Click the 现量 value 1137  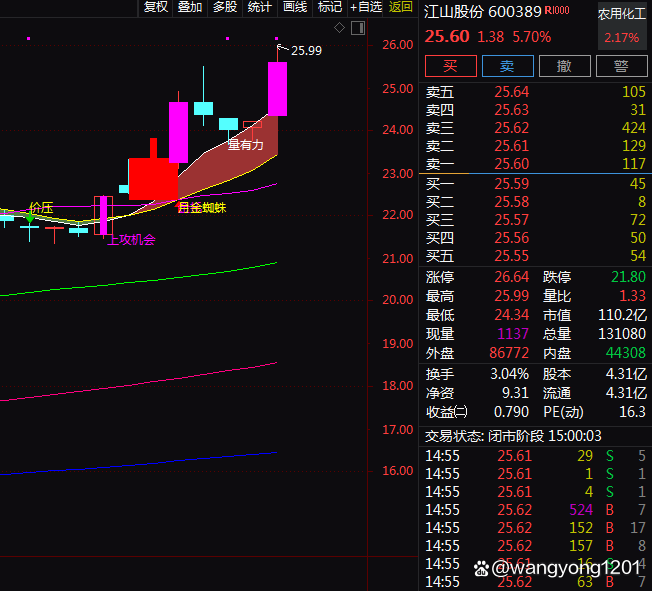(513, 334)
